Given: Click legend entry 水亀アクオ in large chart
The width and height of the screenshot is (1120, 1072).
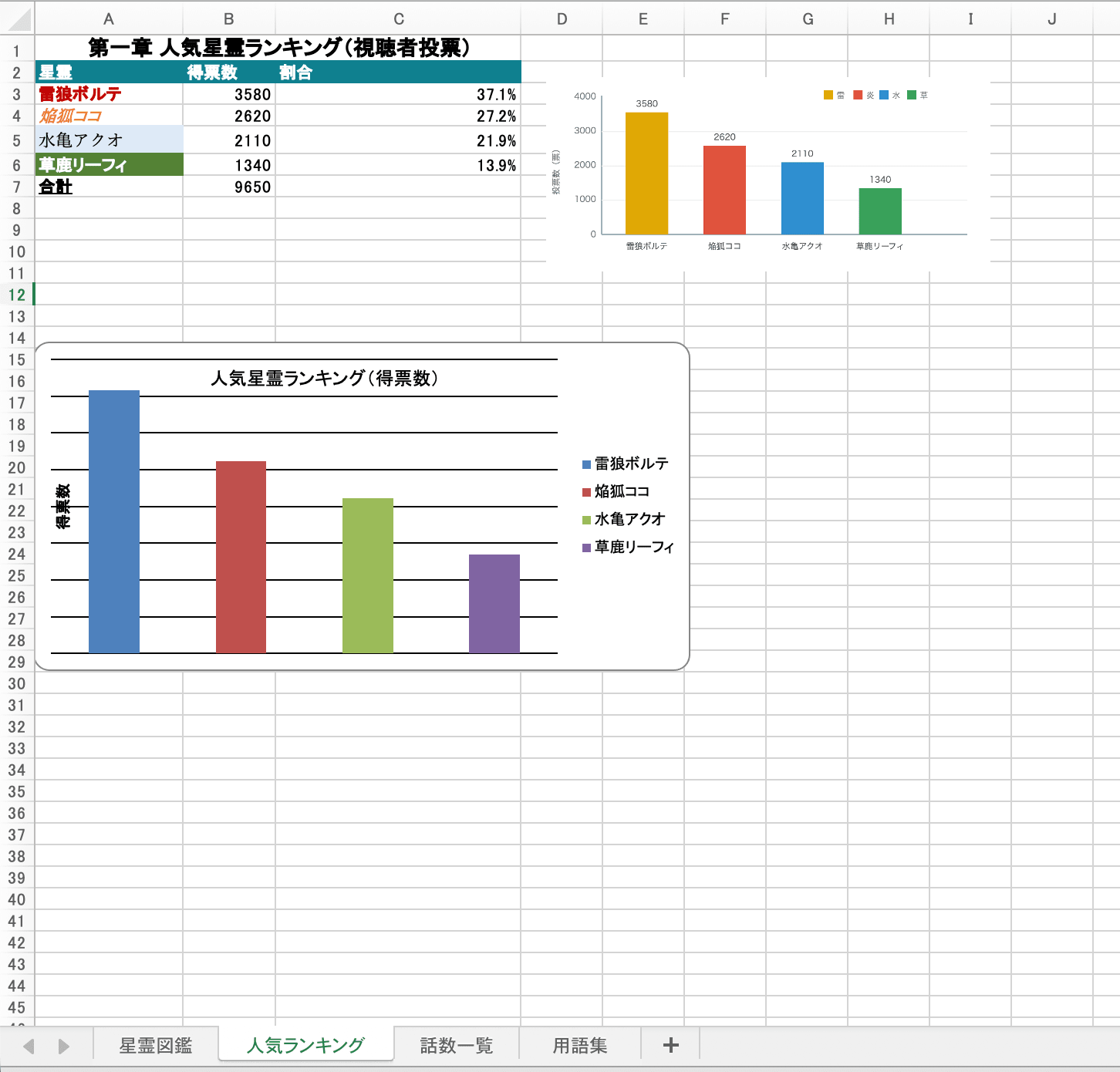Looking at the screenshot, I should tap(624, 519).
